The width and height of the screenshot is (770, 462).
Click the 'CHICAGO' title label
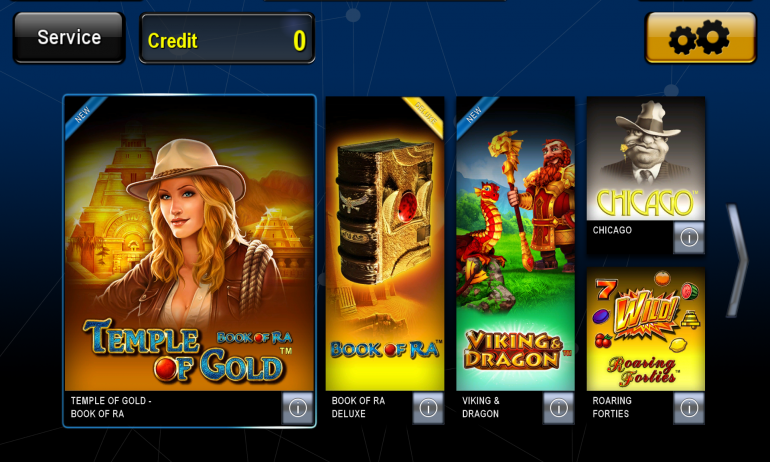612,230
